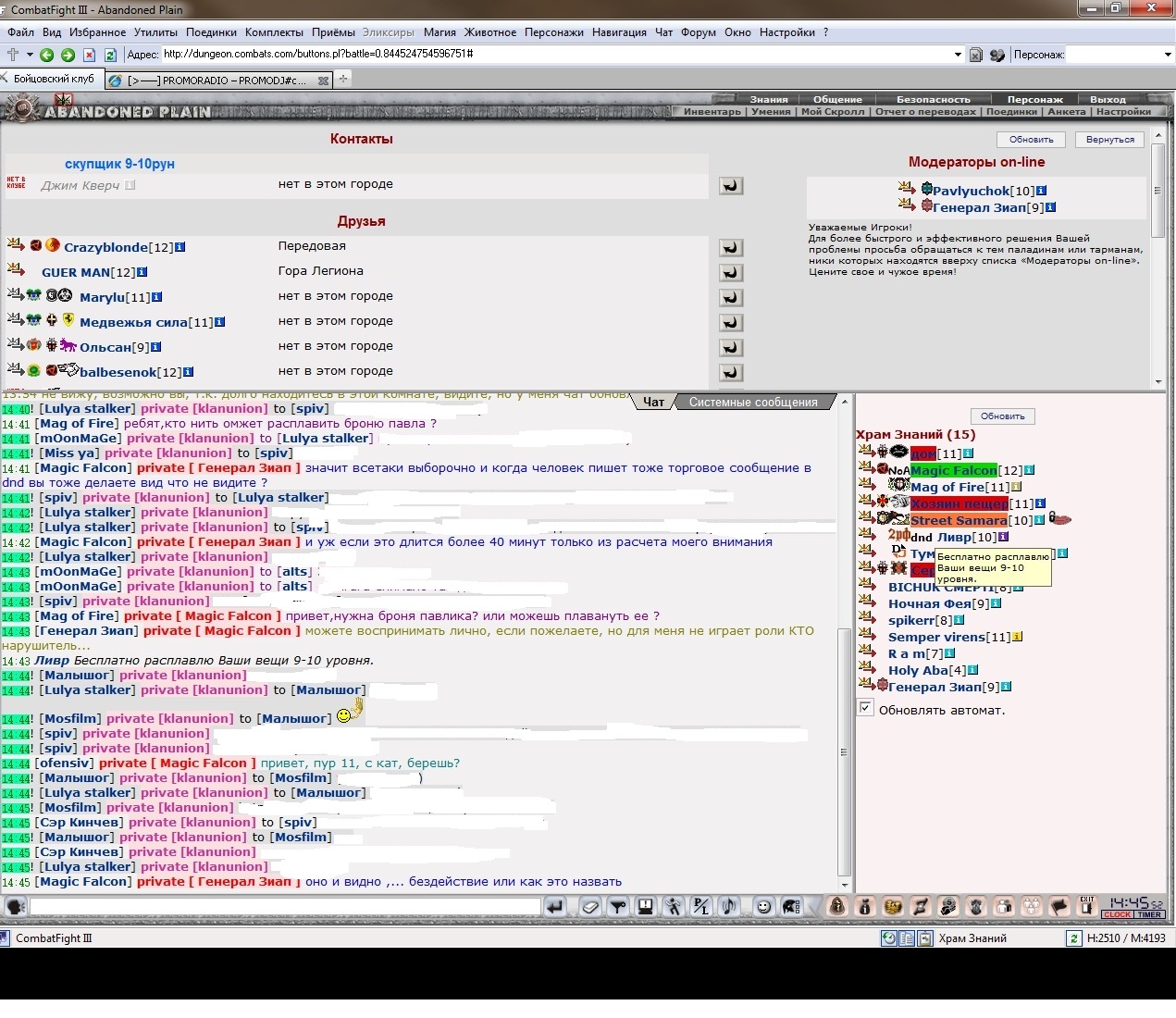Select the Чат tab
The width and height of the screenshot is (1176, 1018).
point(653,403)
